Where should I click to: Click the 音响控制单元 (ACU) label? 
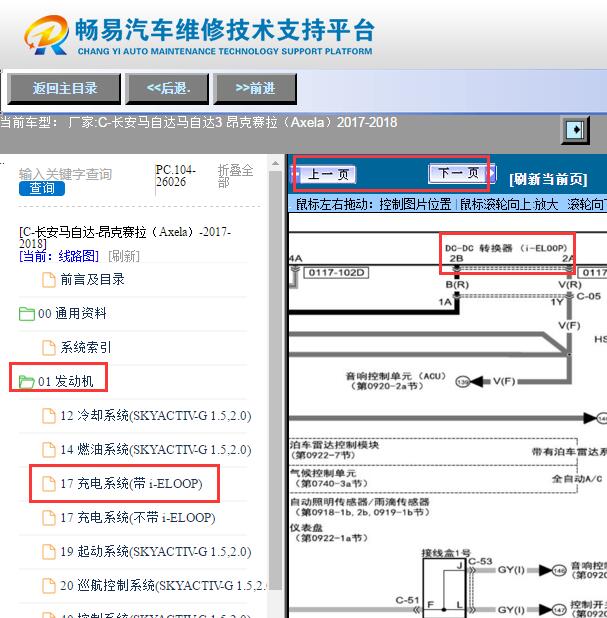395,376
